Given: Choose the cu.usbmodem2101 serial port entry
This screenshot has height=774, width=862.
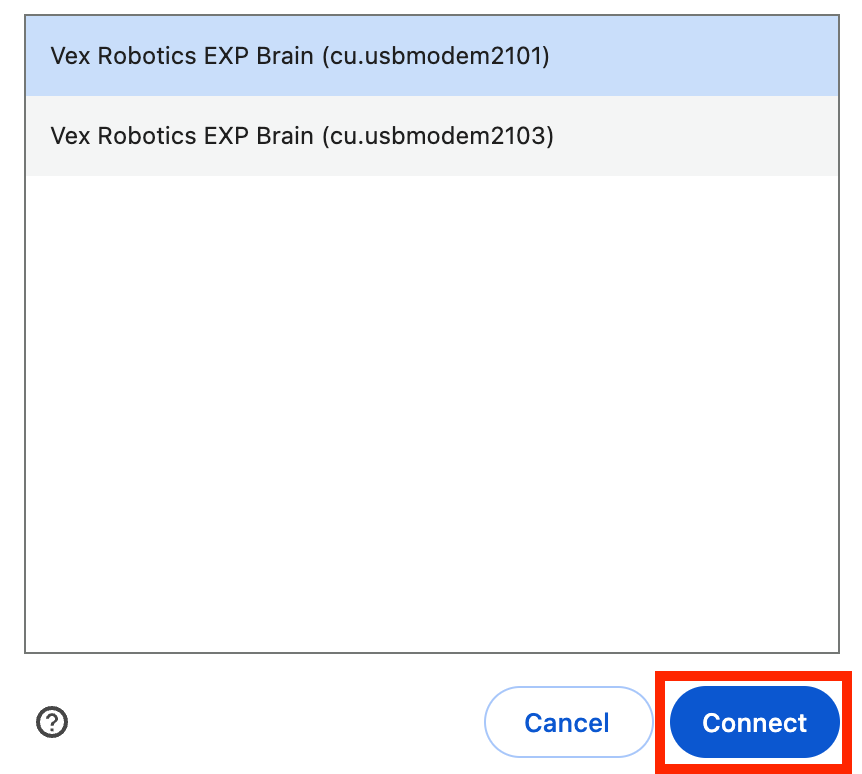Looking at the screenshot, I should pos(300,56).
